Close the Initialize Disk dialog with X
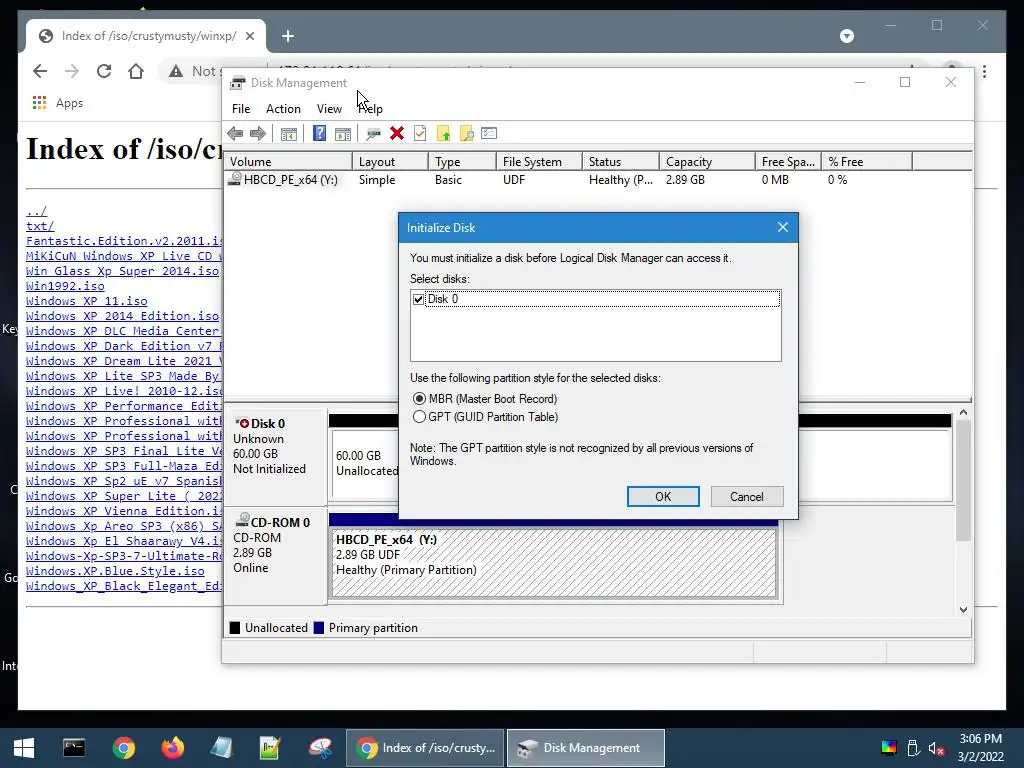Viewport: 1024px width, 768px height. 782,227
